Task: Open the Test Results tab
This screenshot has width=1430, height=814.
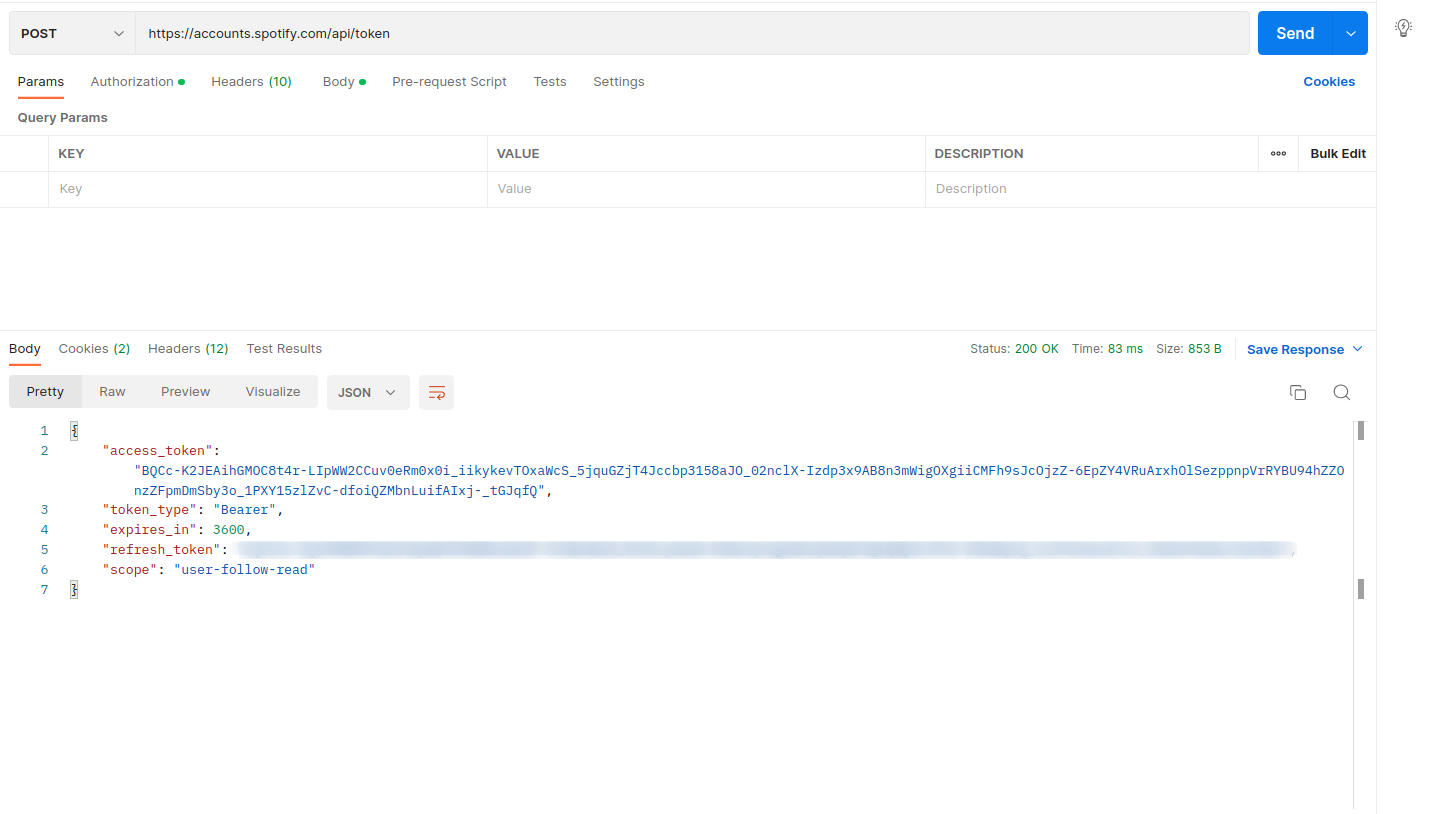Action: click(283, 348)
